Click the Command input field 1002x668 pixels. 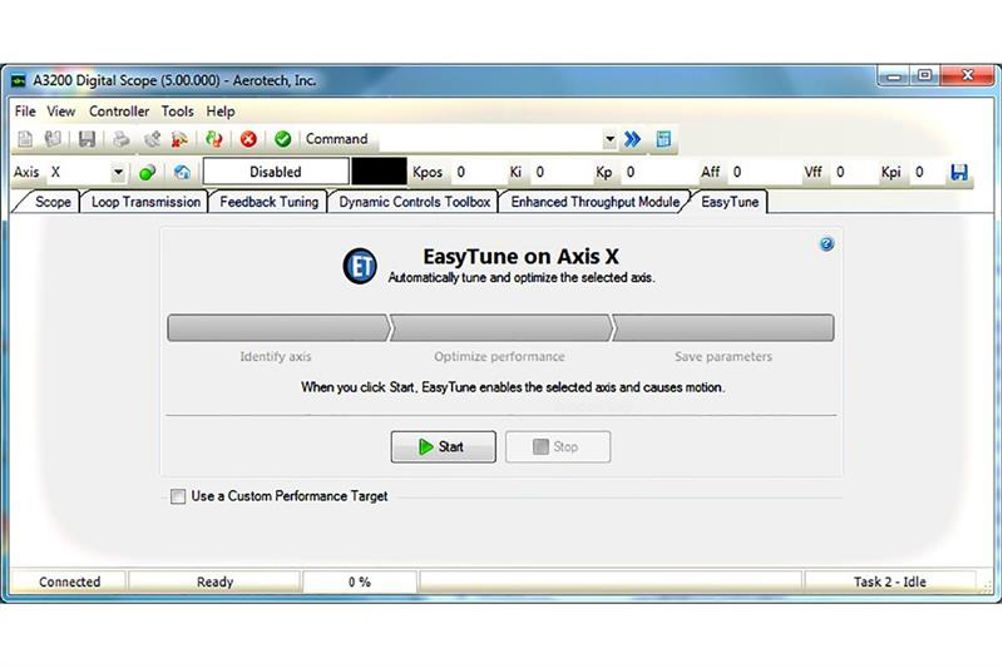tap(489, 139)
